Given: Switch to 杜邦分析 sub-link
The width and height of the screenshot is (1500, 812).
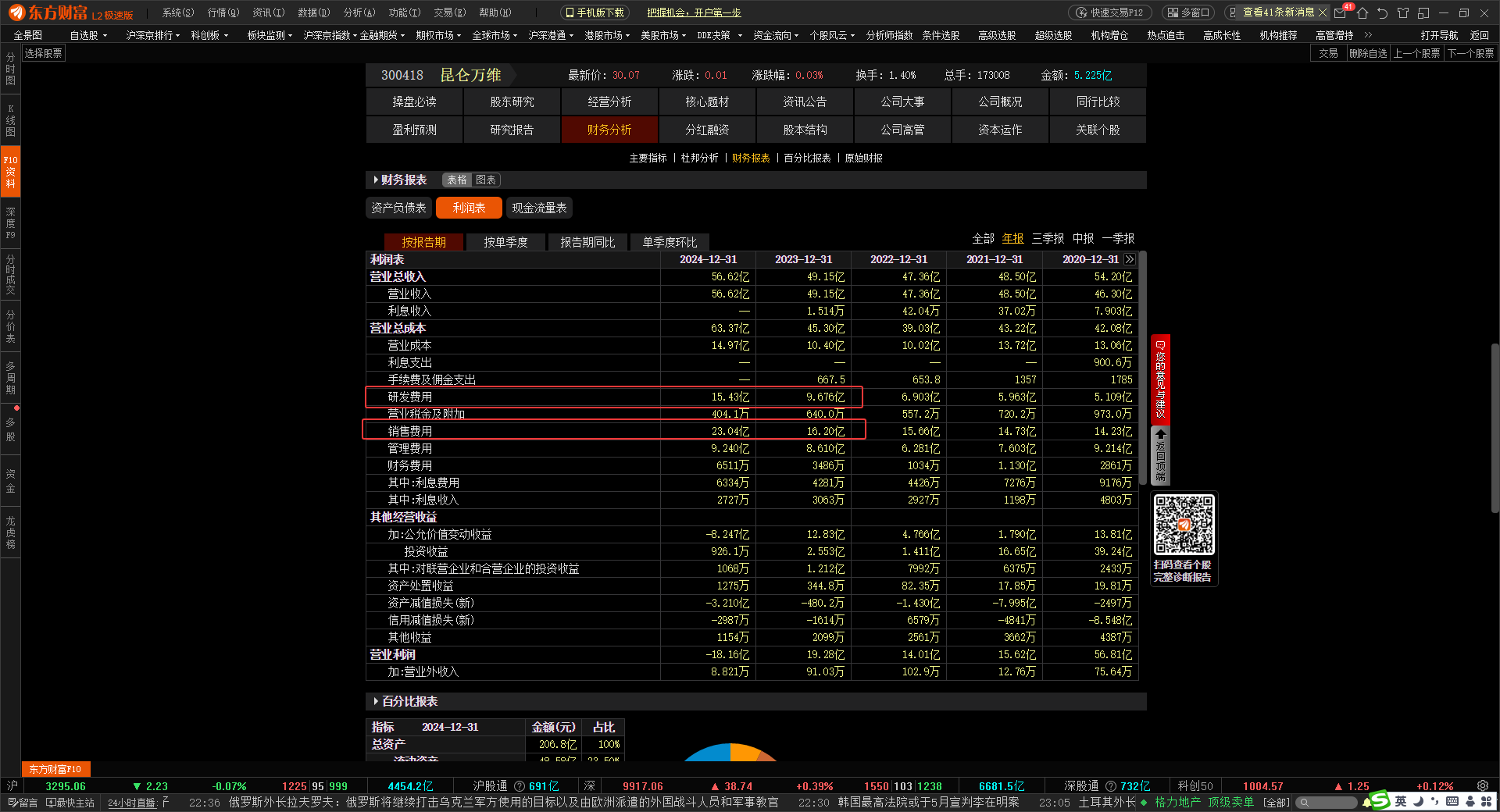Looking at the screenshot, I should [699, 158].
